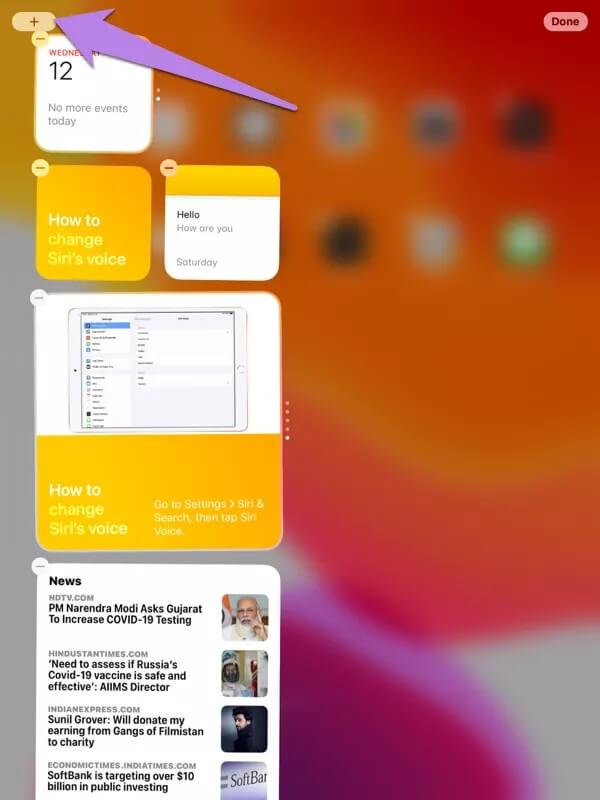Open the small 'How to change Siri's voice' tip
Viewport: 600px width, 800px height.
93,223
